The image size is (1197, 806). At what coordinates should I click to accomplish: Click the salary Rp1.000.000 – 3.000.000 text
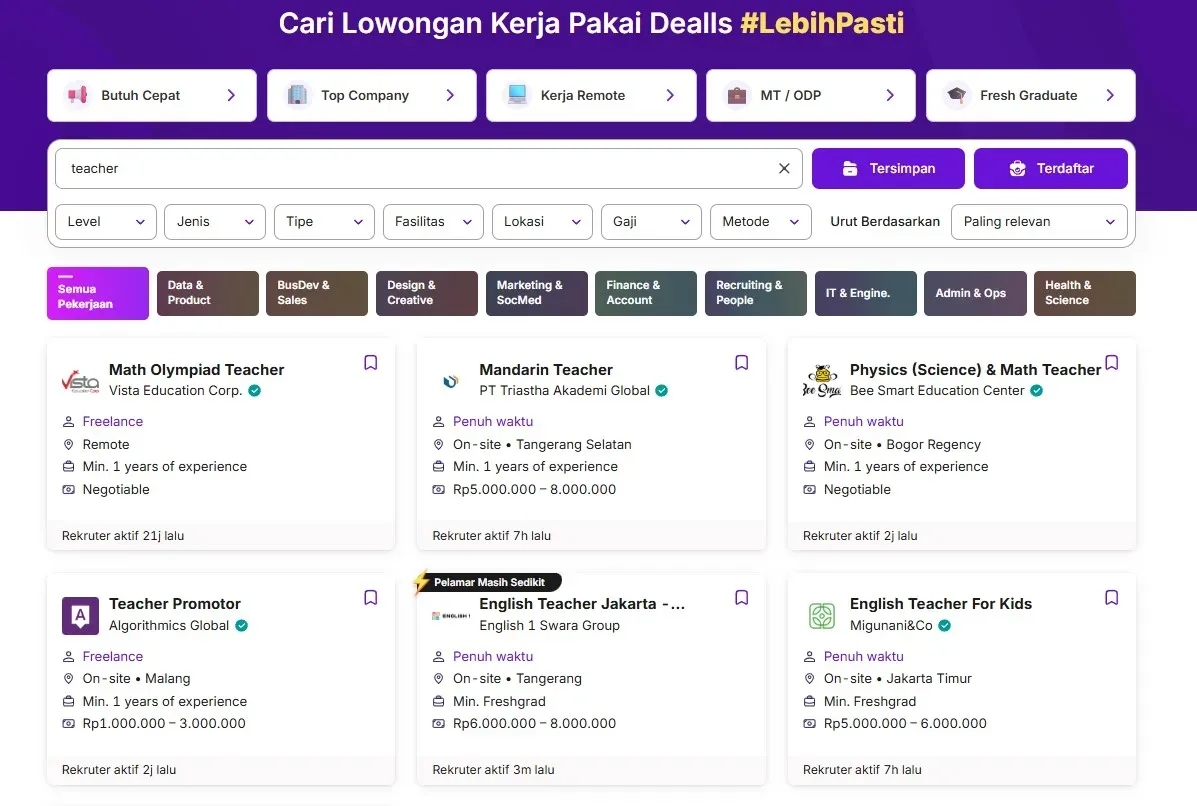tap(164, 724)
